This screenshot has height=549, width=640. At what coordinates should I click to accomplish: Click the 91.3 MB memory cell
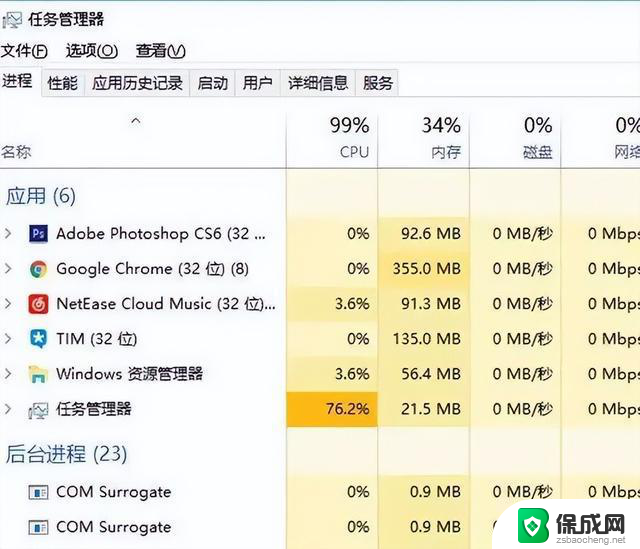click(x=424, y=304)
